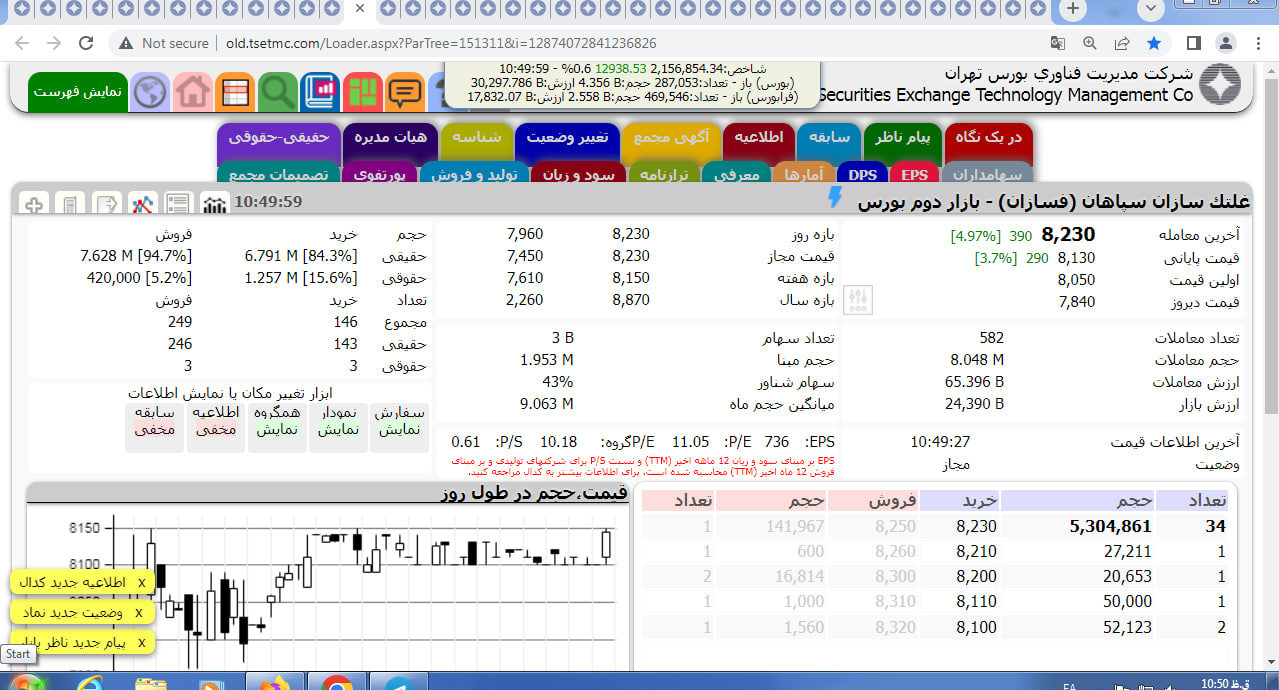This screenshot has width=1279, height=690.
Task: Switch to the تولید و فروش tab
Action: 474,174
